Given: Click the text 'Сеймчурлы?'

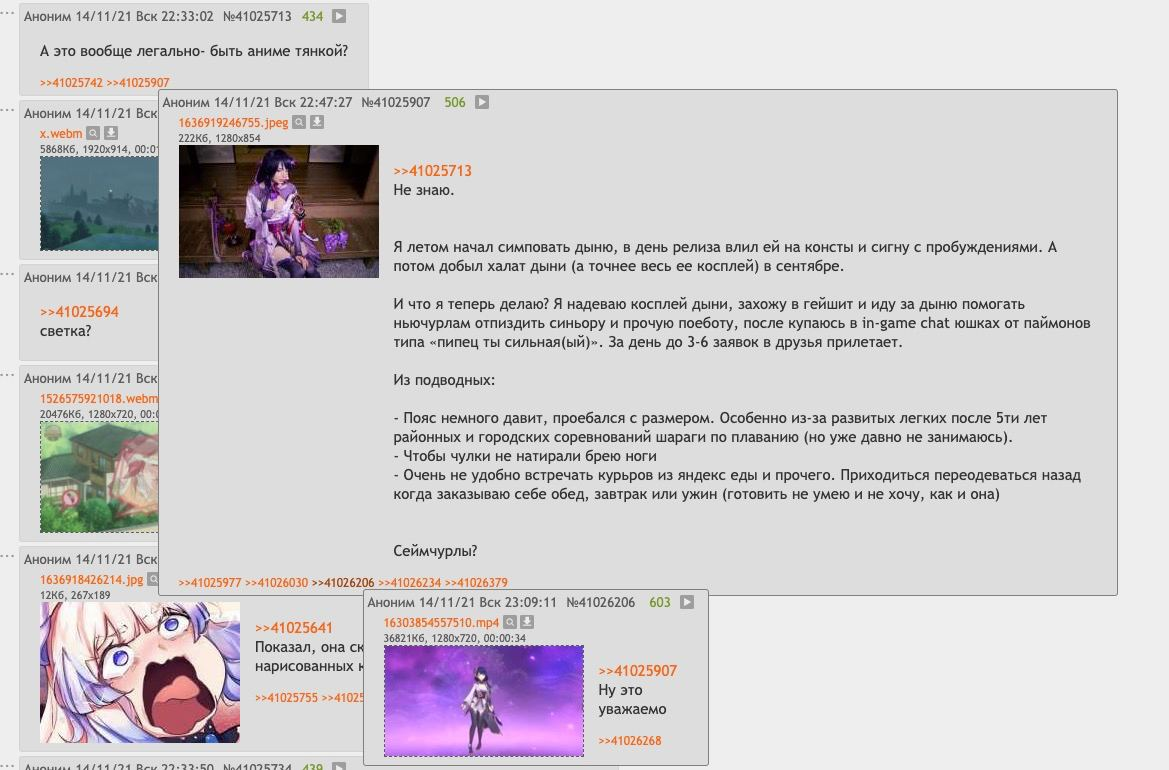Looking at the screenshot, I should pyautogui.click(x=435, y=551).
